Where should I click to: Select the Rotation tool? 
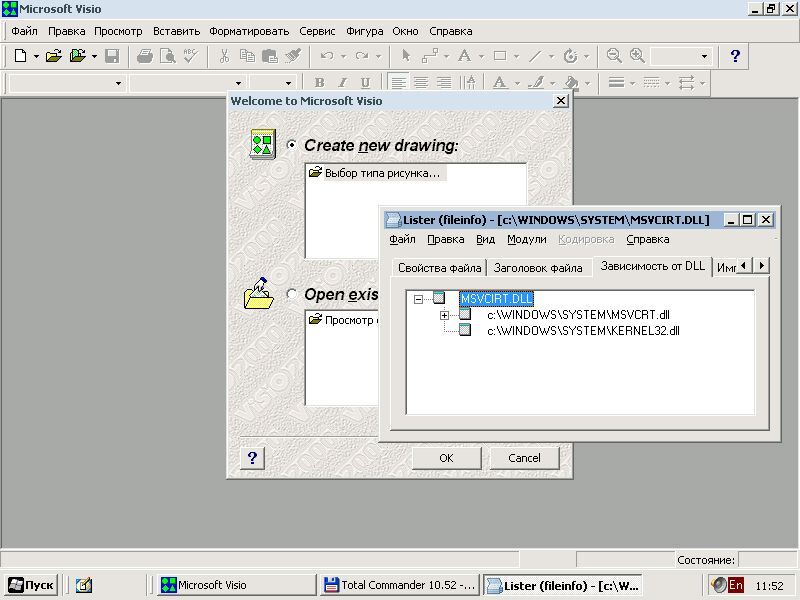(x=570, y=56)
